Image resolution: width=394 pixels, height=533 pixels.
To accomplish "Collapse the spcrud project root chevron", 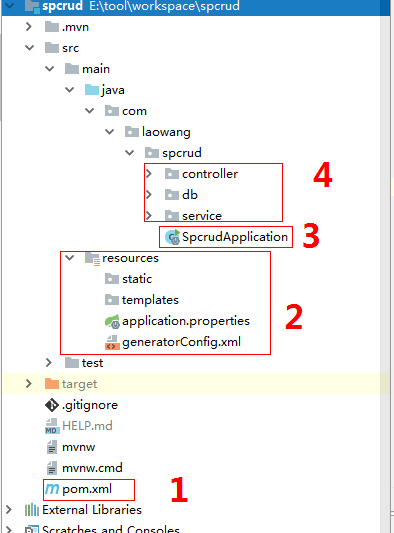I will pos(10,6).
